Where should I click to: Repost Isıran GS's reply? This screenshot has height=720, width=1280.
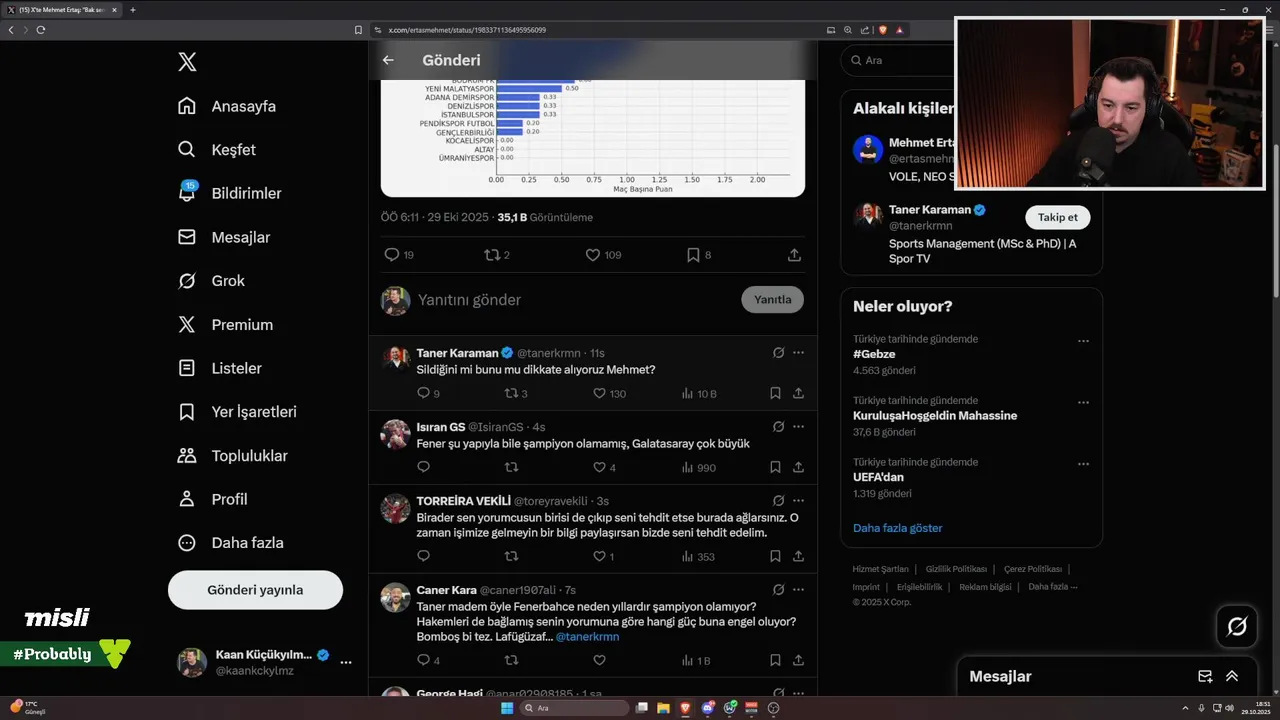pos(511,467)
